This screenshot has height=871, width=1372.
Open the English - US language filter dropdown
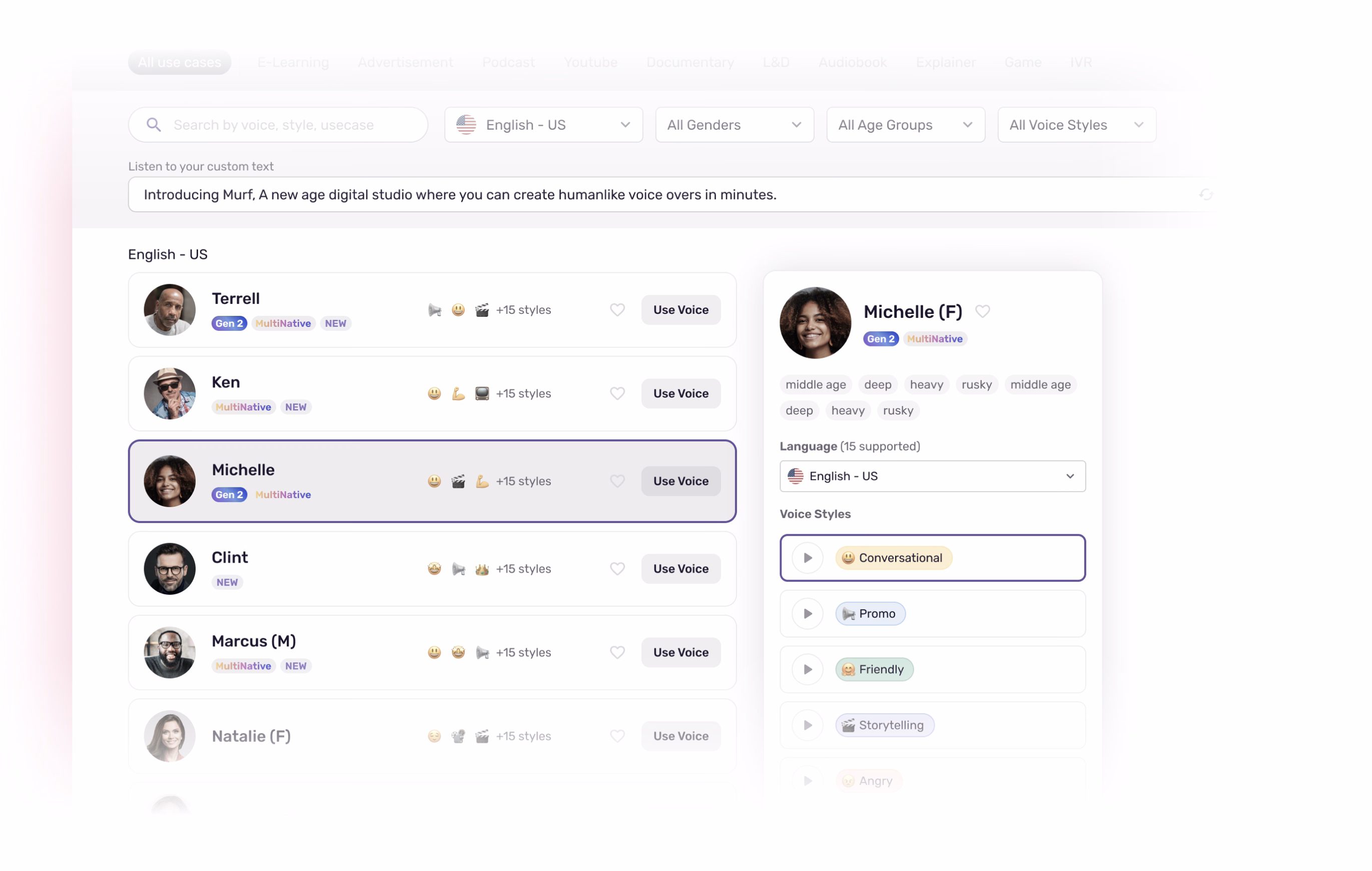[x=543, y=124]
